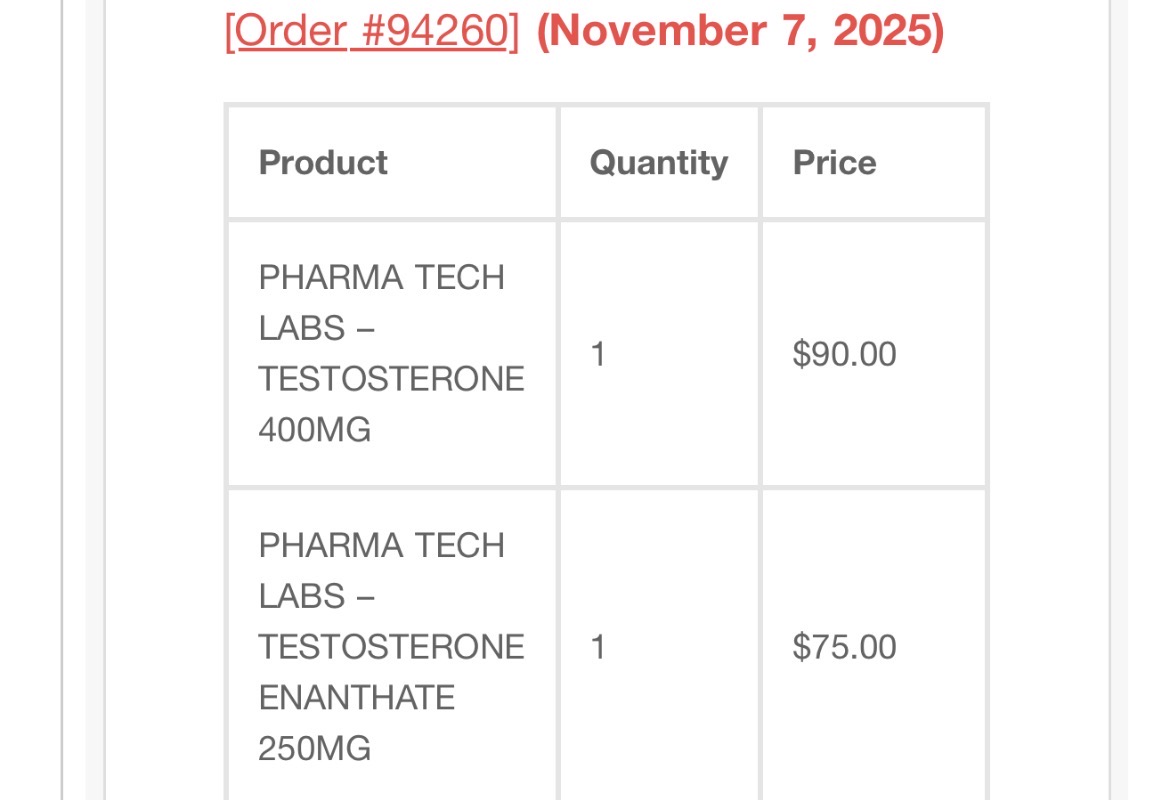Click TESTOSTERONE word above 400MG
The height and width of the screenshot is (800, 1170).
[x=391, y=379]
